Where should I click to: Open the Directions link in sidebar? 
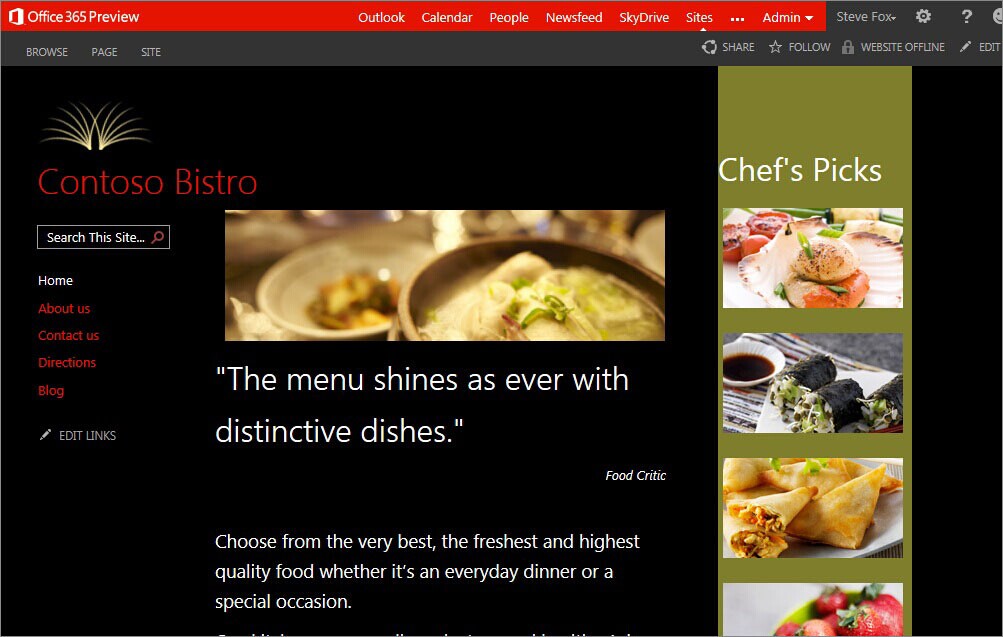[x=67, y=362]
